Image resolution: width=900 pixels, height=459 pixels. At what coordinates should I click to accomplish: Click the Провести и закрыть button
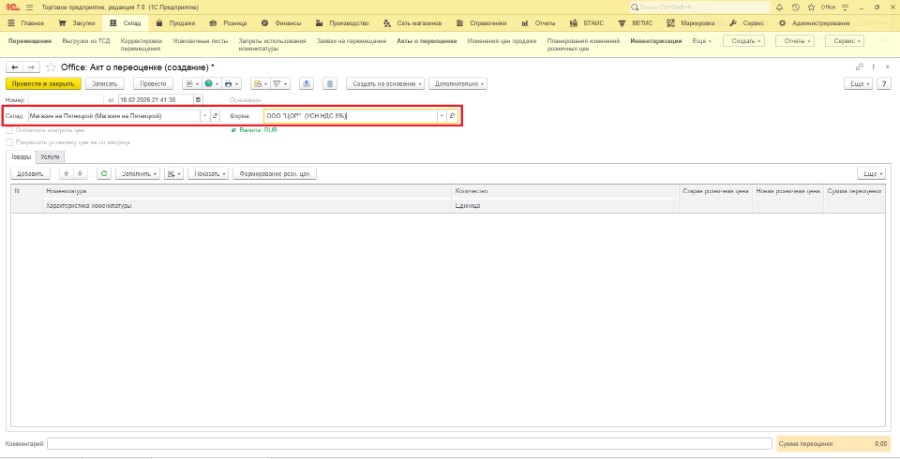click(x=44, y=84)
